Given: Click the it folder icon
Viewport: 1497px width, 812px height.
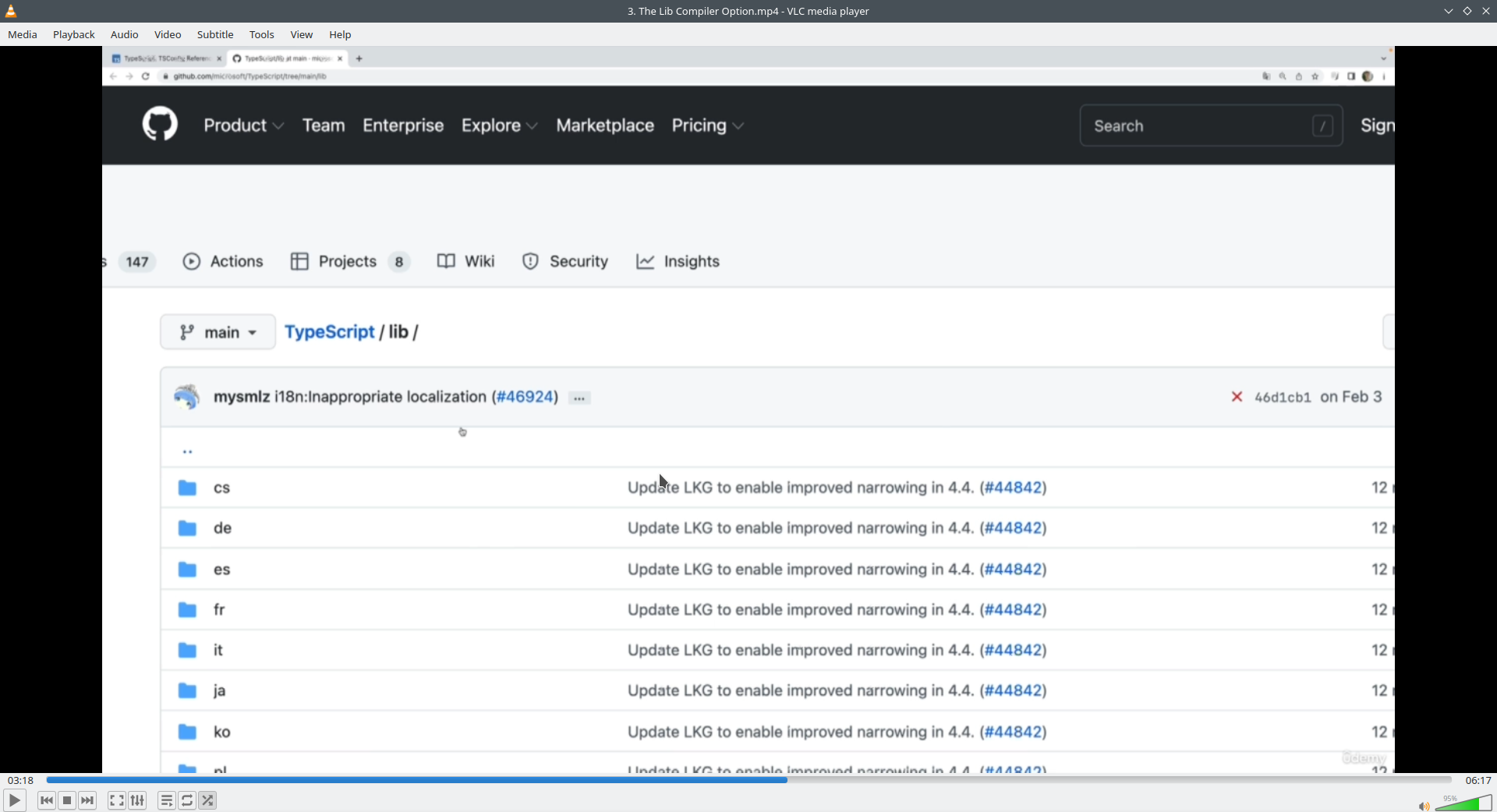Looking at the screenshot, I should (187, 651).
